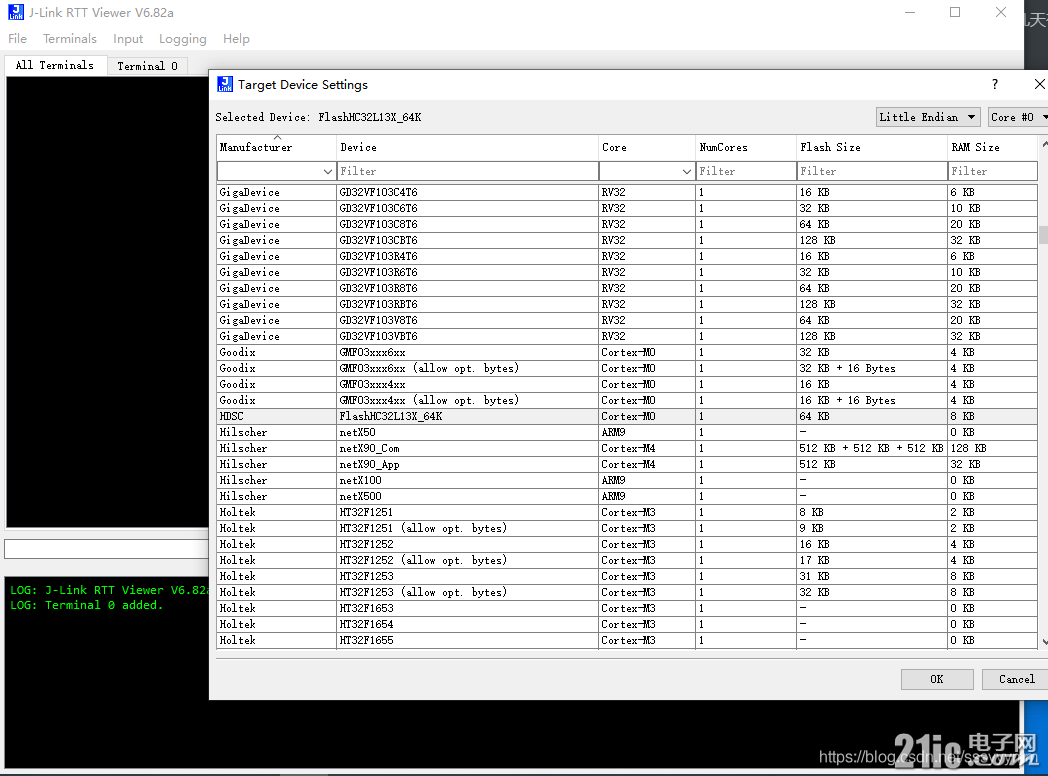Select the netX500 device row
This screenshot has width=1048, height=776.
tap(627, 497)
